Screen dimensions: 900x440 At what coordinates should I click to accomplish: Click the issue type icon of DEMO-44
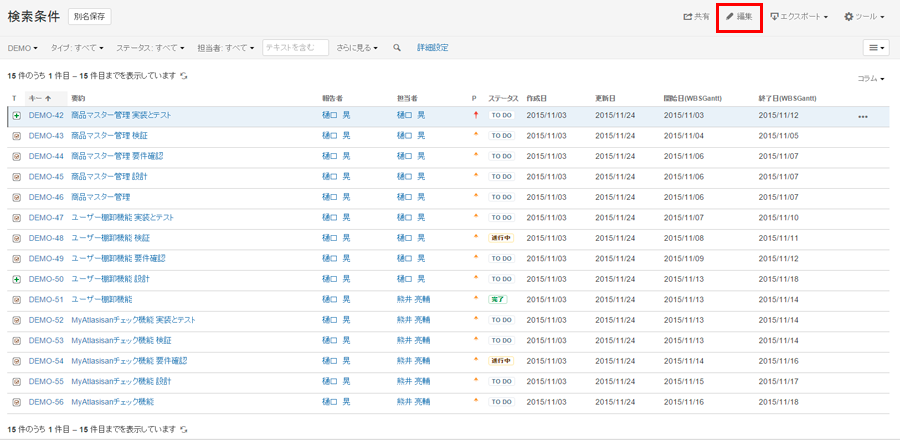(x=17, y=156)
